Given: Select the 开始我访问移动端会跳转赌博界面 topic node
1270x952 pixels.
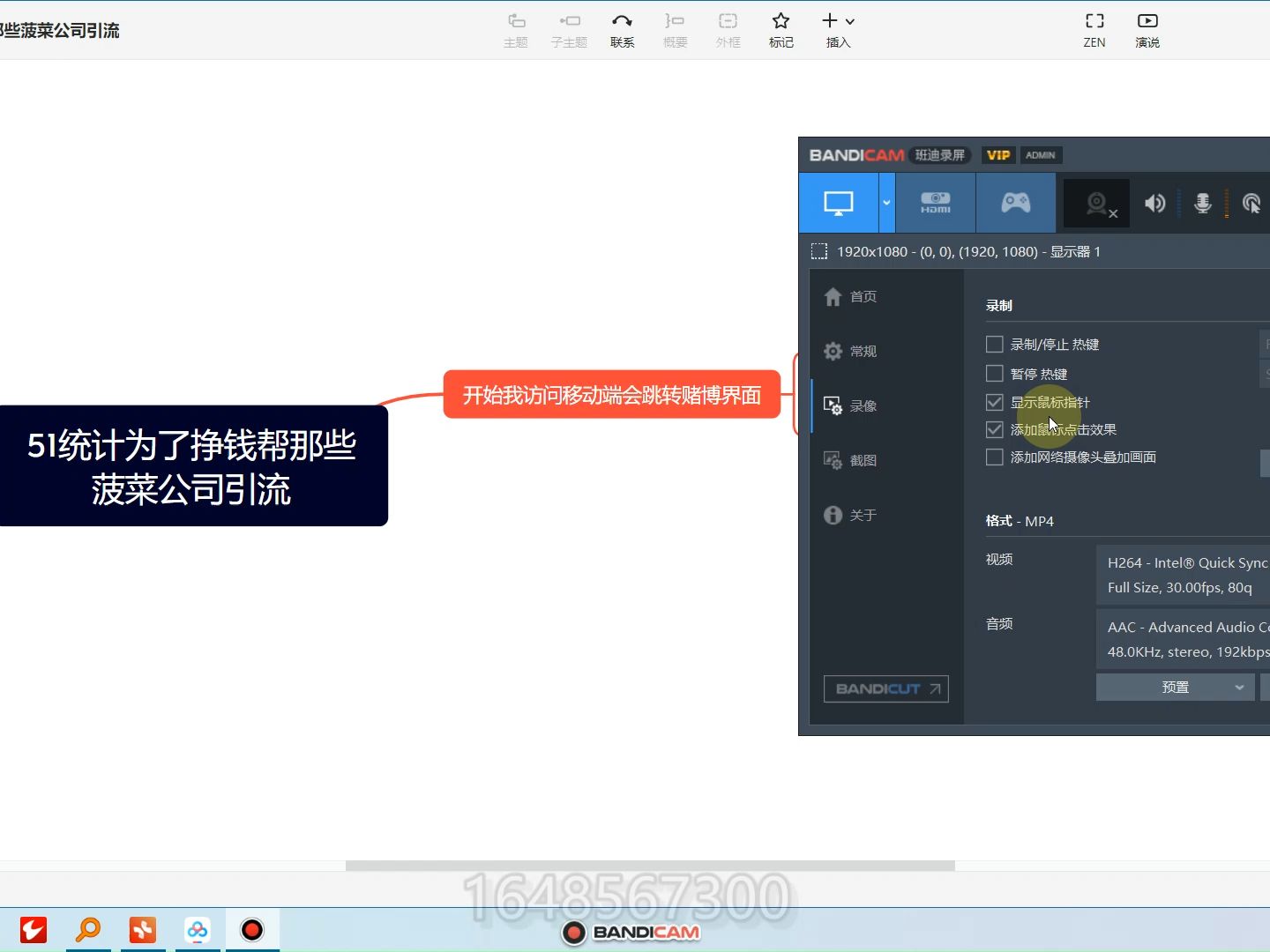Looking at the screenshot, I should pos(612,395).
